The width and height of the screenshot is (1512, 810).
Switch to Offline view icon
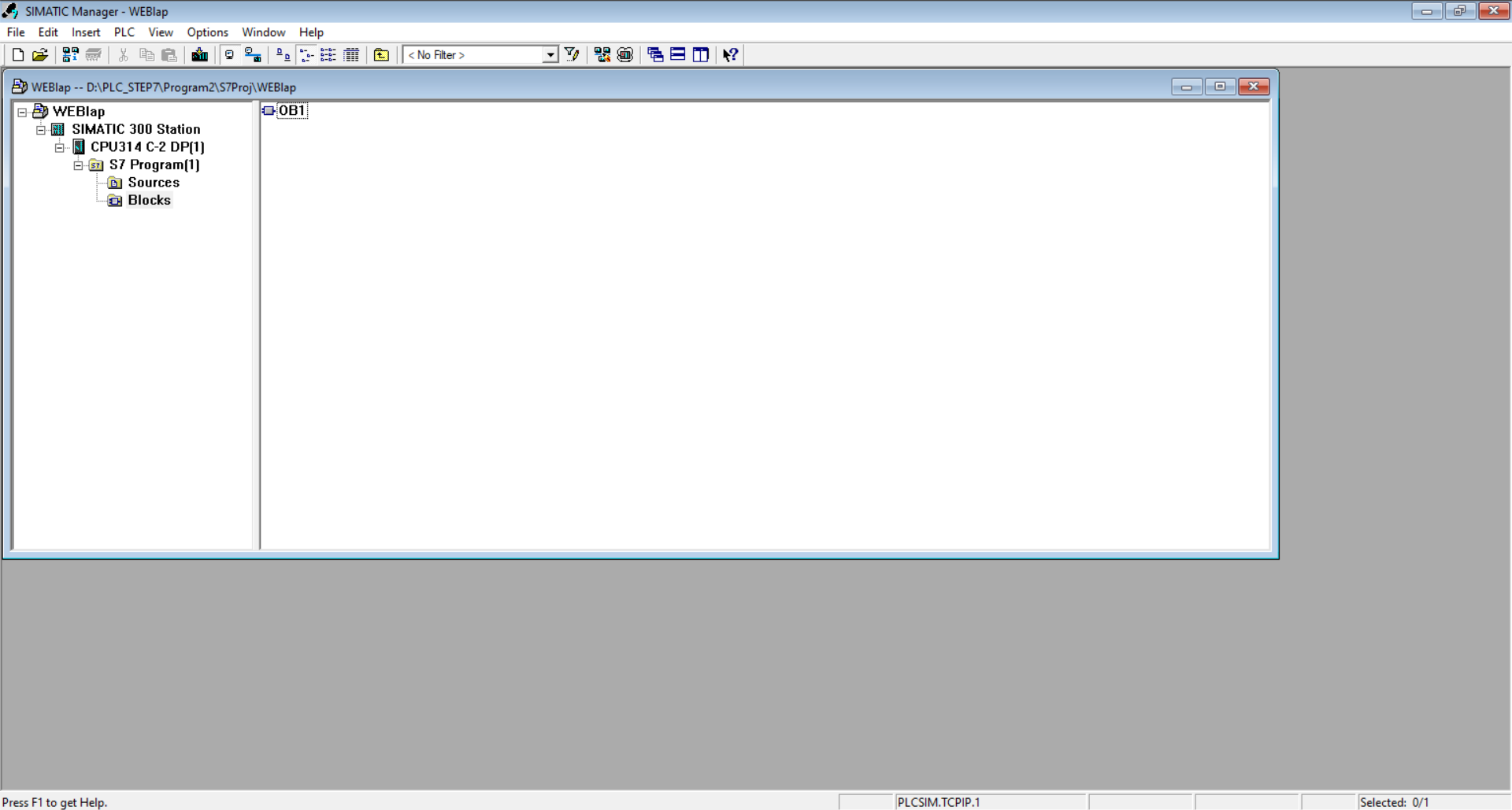coord(229,54)
